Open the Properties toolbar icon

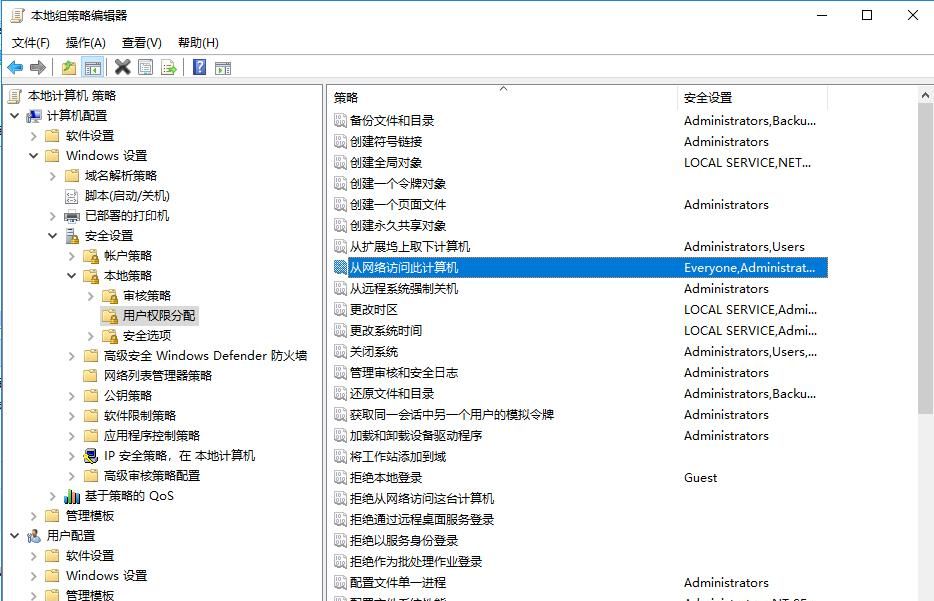(x=144, y=67)
